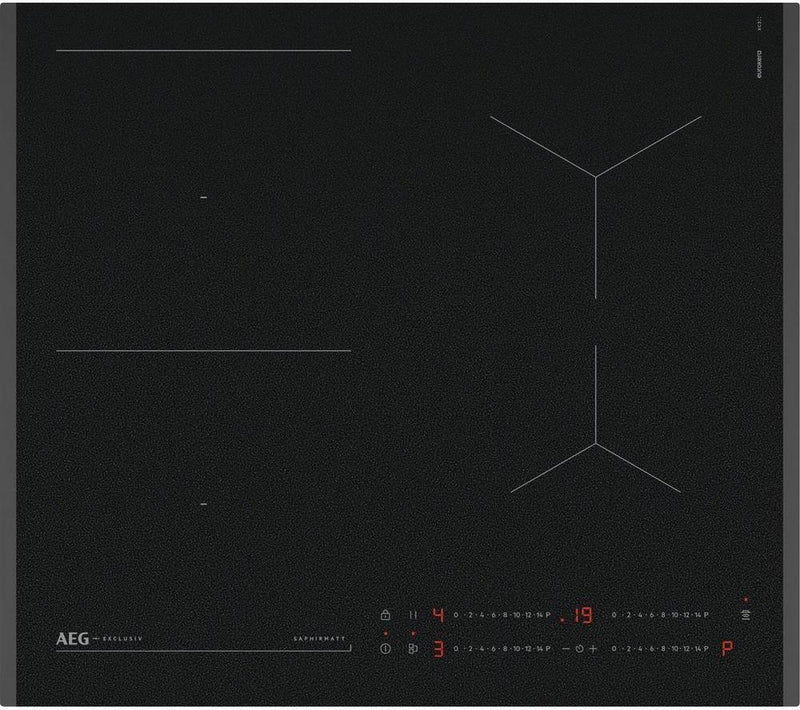Tap the Hob2Hood extractor icon
Viewport: 800px width, 710px height.
click(x=746, y=615)
